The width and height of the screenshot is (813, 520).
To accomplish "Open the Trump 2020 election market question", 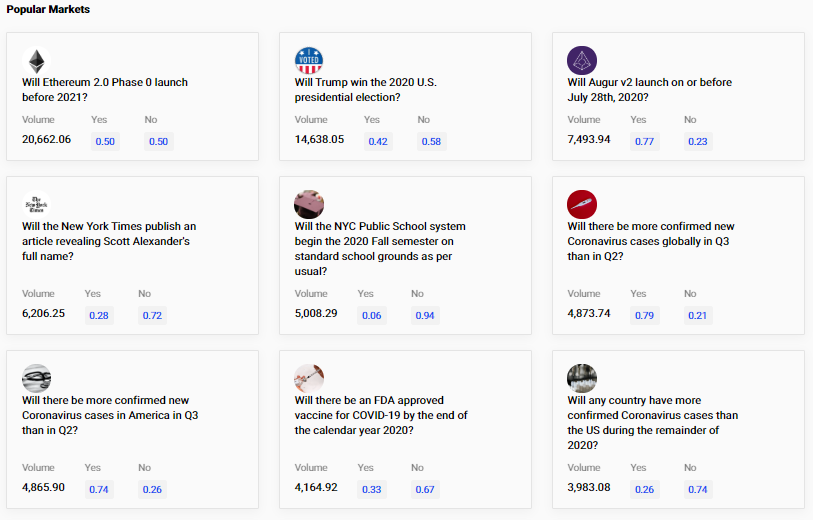I will point(366,90).
